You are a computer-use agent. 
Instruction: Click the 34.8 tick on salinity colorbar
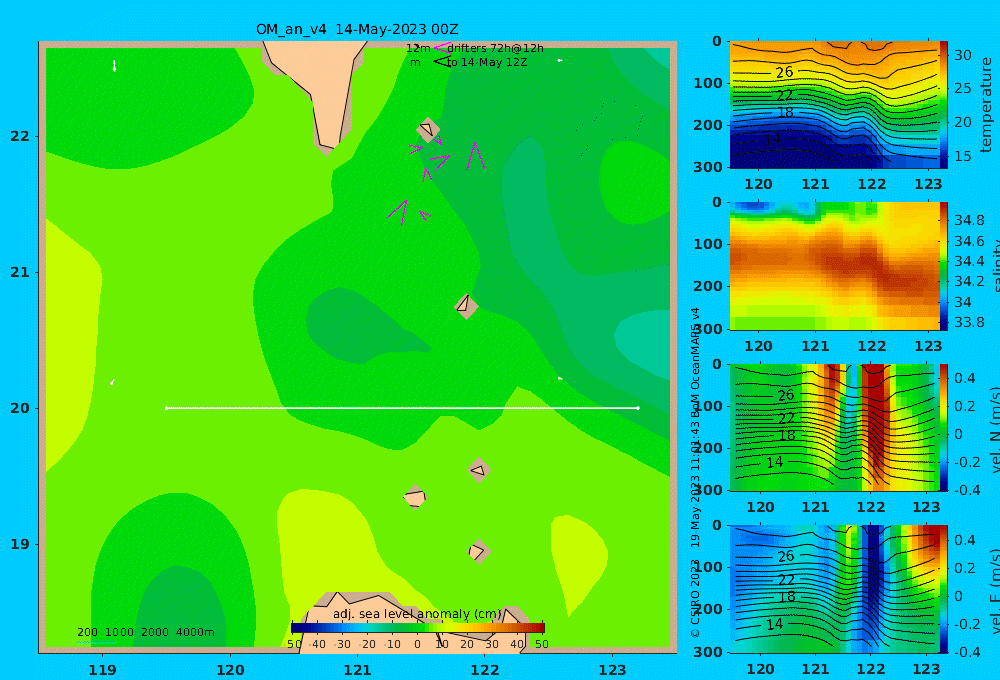pyautogui.click(x=969, y=221)
